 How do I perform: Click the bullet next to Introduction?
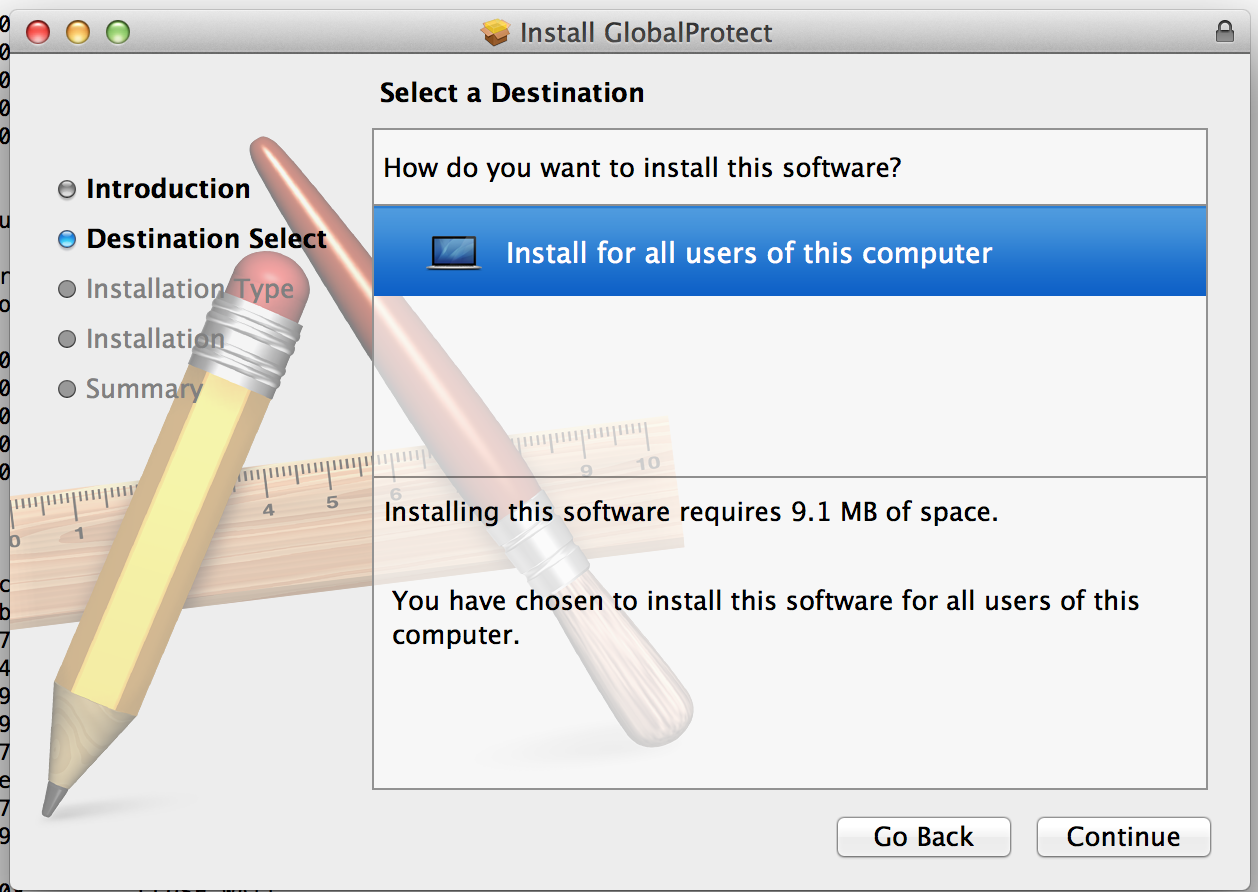(67, 189)
